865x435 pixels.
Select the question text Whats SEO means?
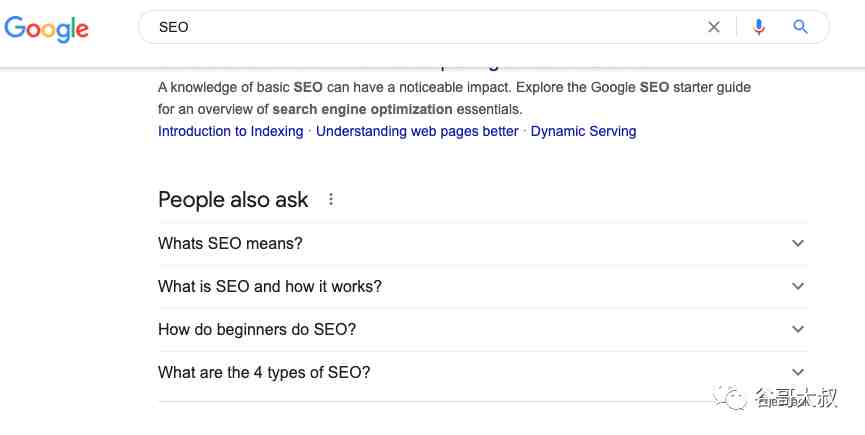230,243
